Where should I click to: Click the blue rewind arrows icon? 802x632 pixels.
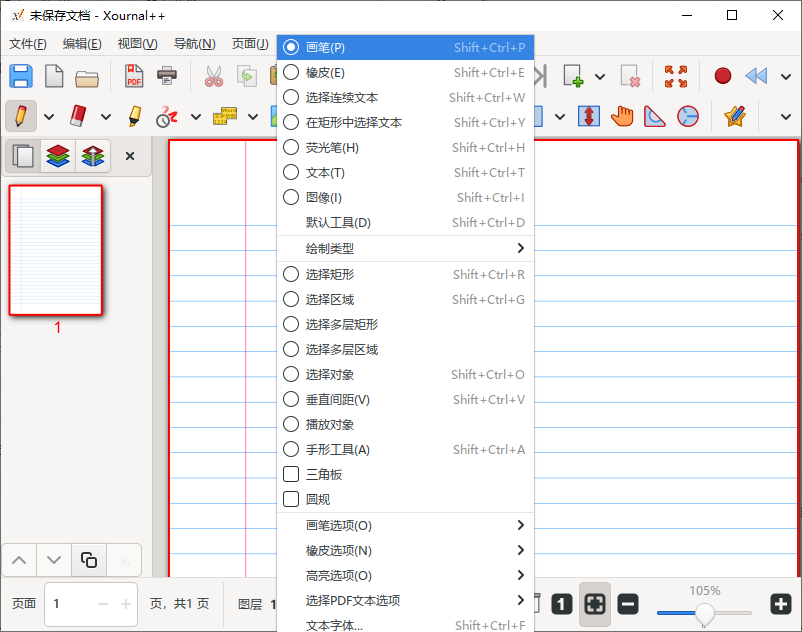(755, 76)
